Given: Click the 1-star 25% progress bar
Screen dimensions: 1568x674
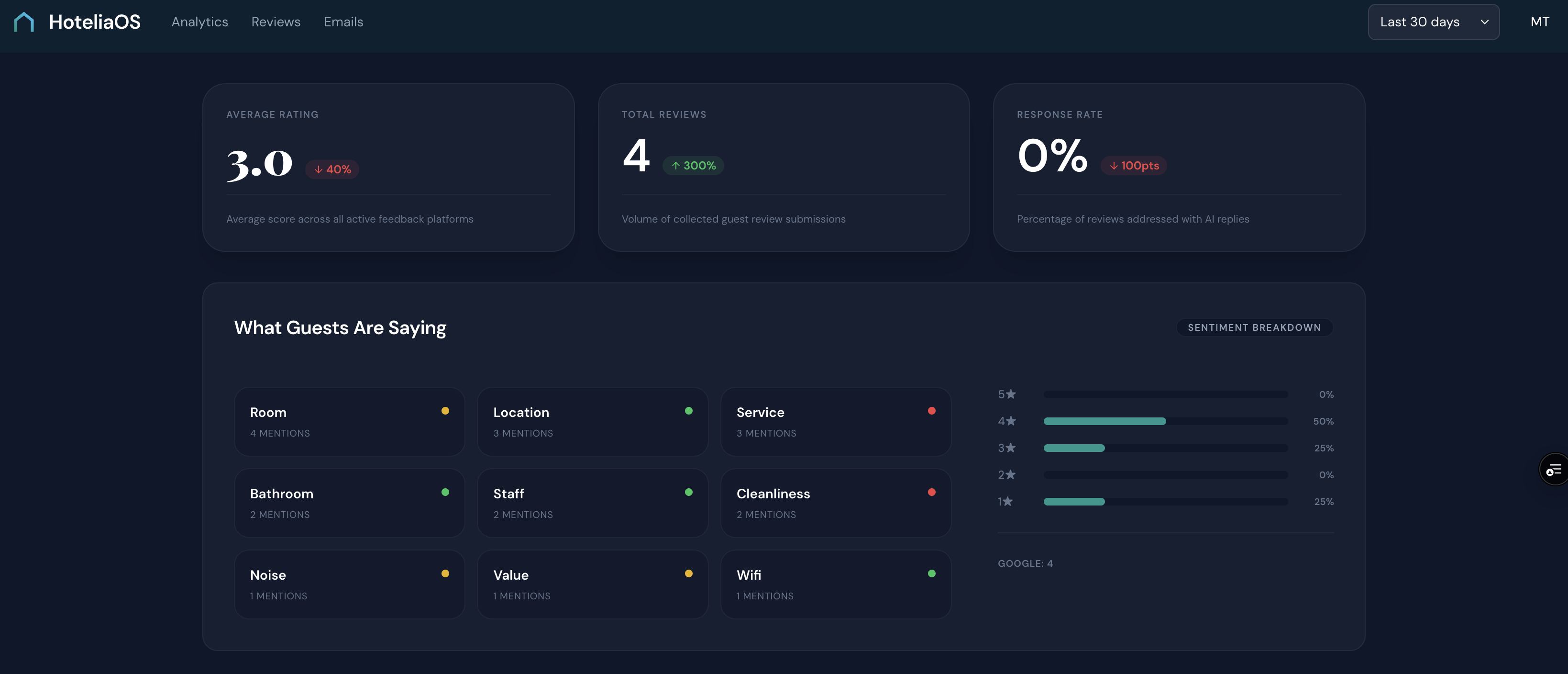Looking at the screenshot, I should point(1165,502).
